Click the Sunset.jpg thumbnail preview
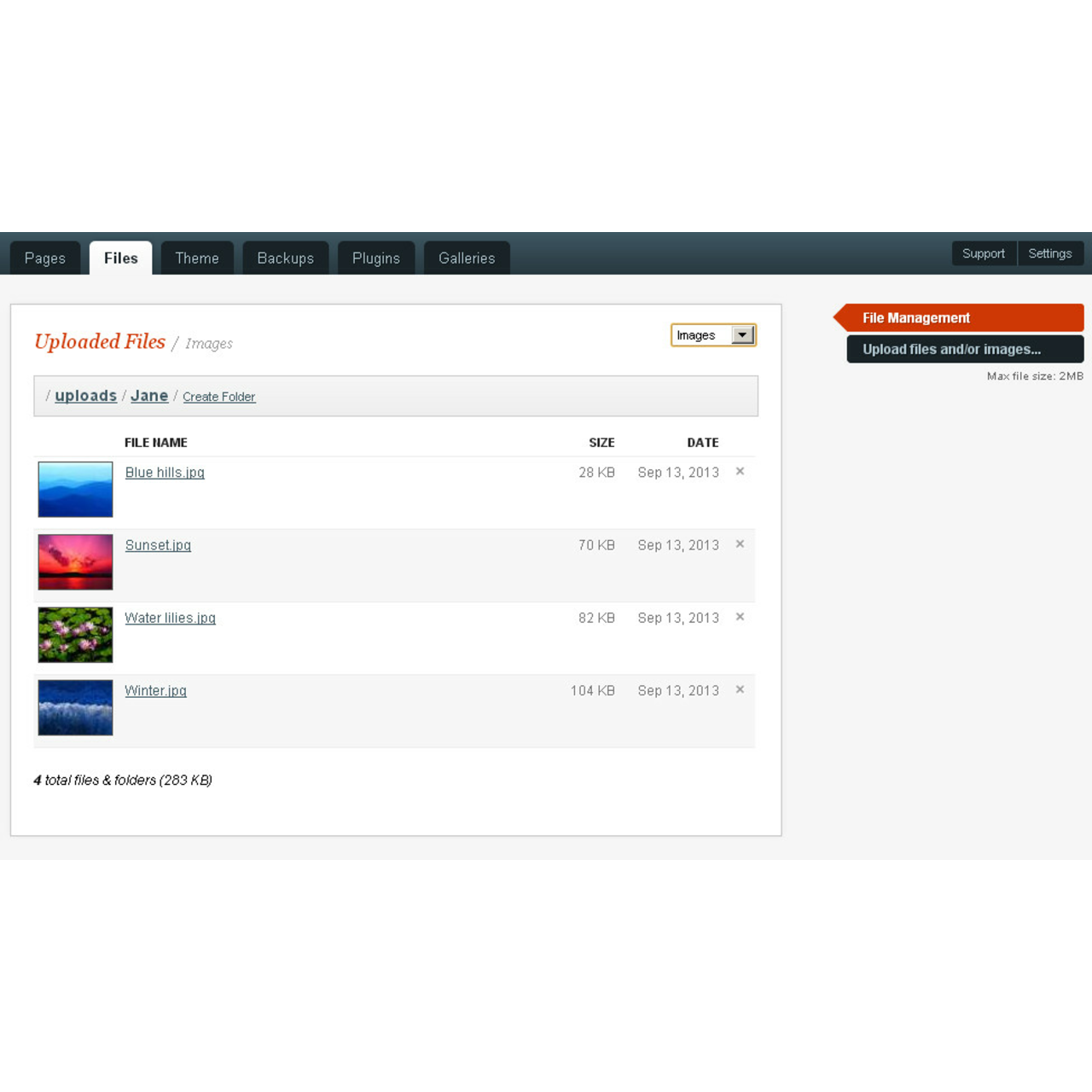 coord(75,562)
